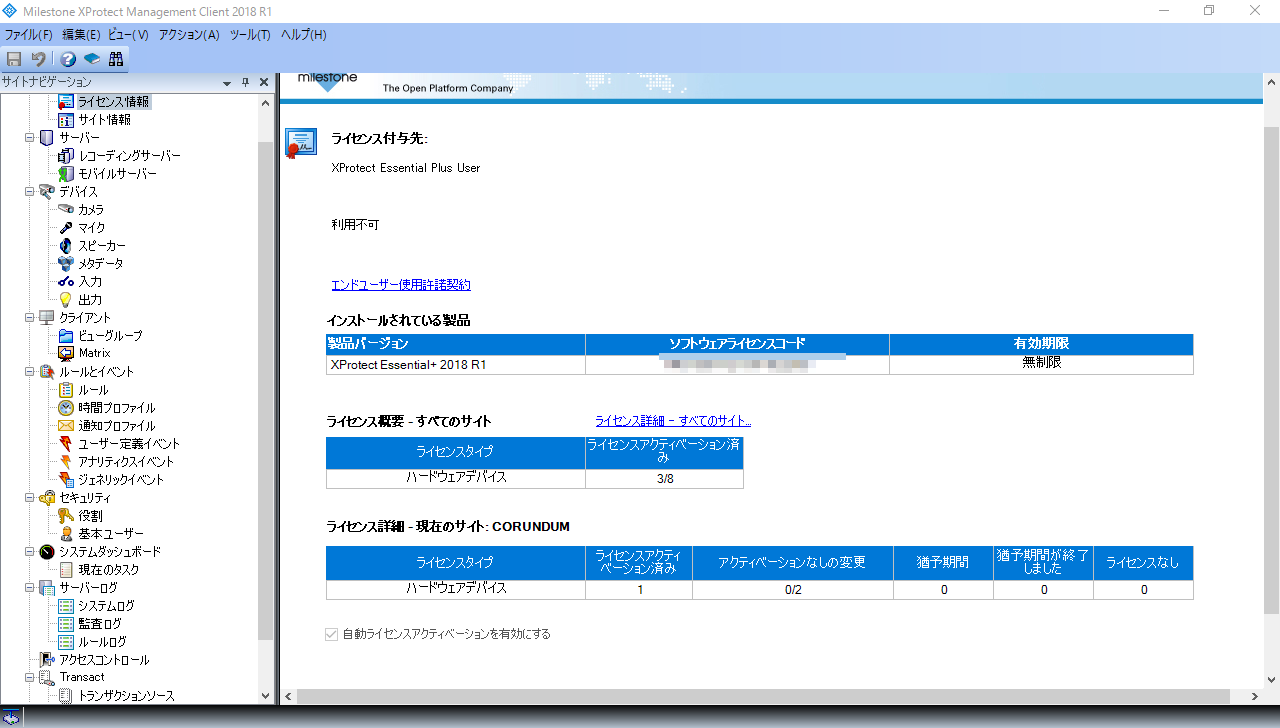1280x728 pixels.
Task: Select 監査ログ in the tree
Action: (x=100, y=624)
